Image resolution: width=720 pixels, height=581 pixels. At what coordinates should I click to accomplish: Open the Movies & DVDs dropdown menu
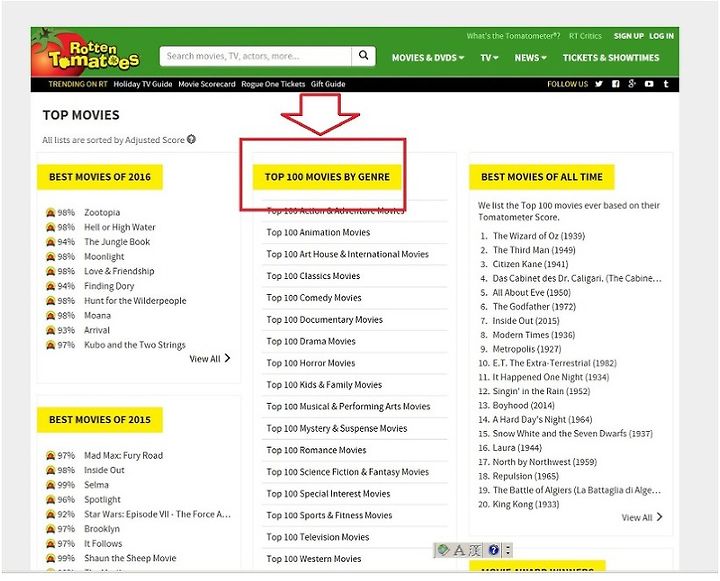(428, 58)
